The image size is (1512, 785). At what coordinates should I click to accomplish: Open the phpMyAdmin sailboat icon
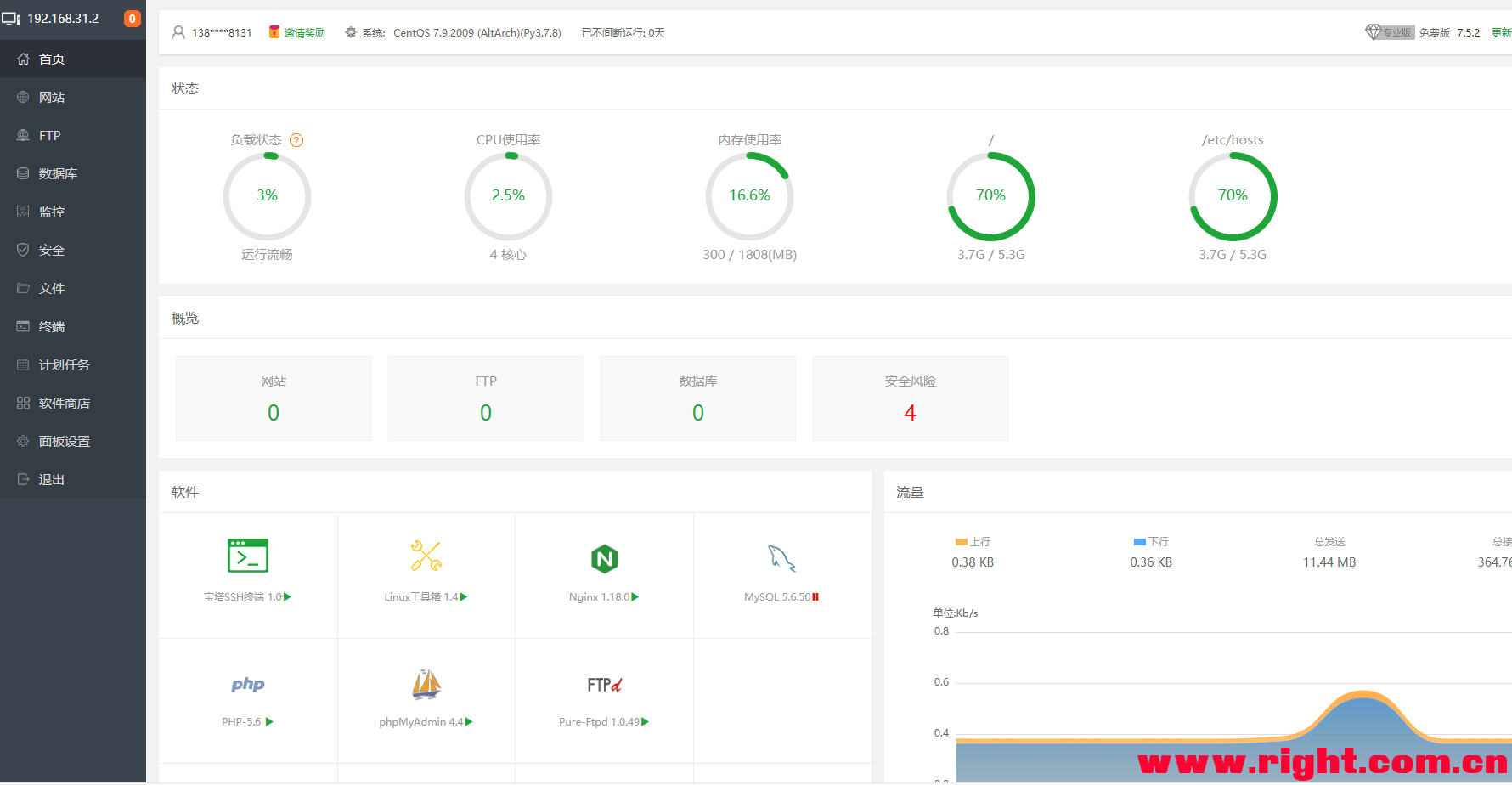(426, 684)
